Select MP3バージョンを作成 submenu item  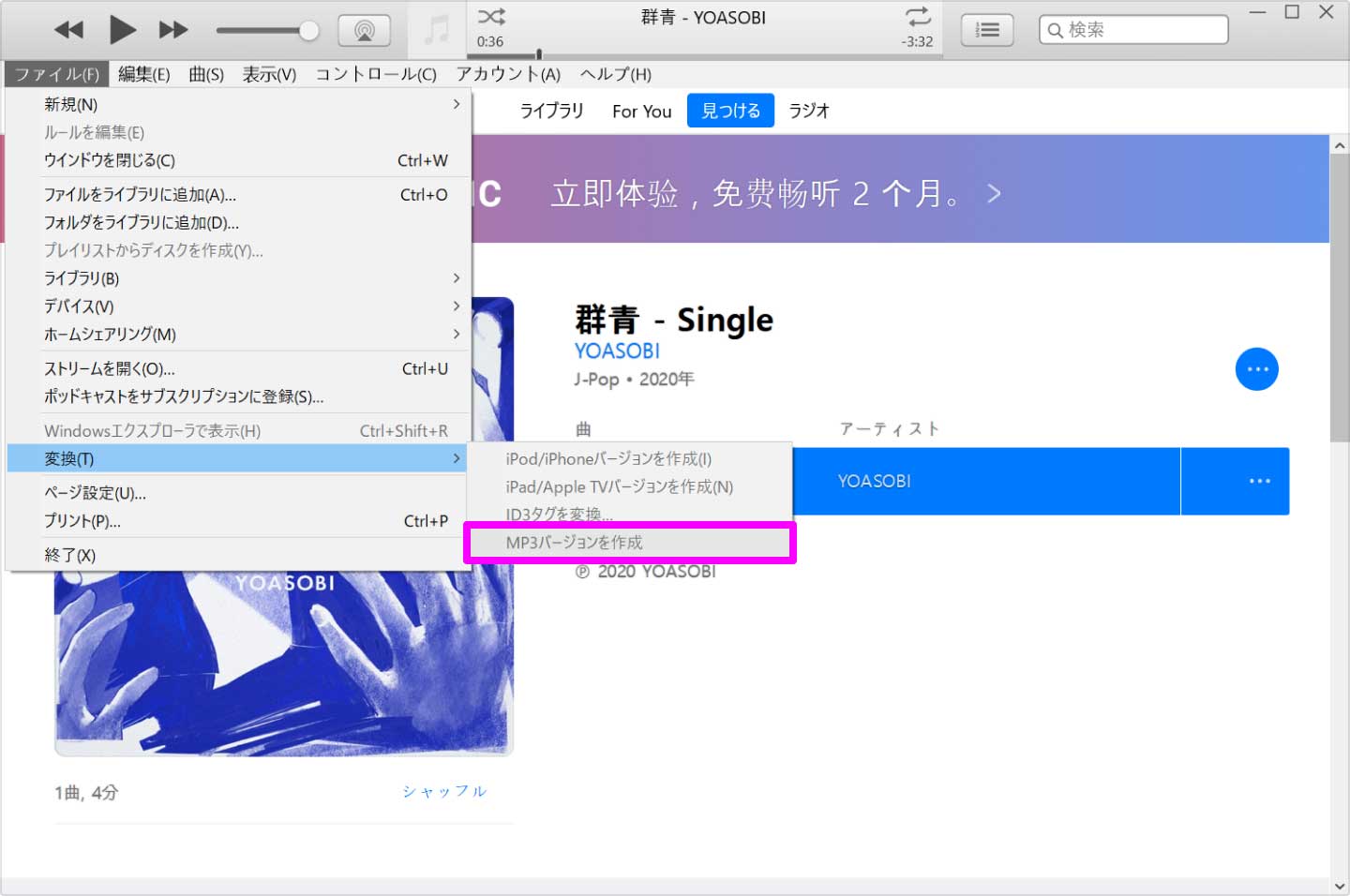tap(630, 543)
